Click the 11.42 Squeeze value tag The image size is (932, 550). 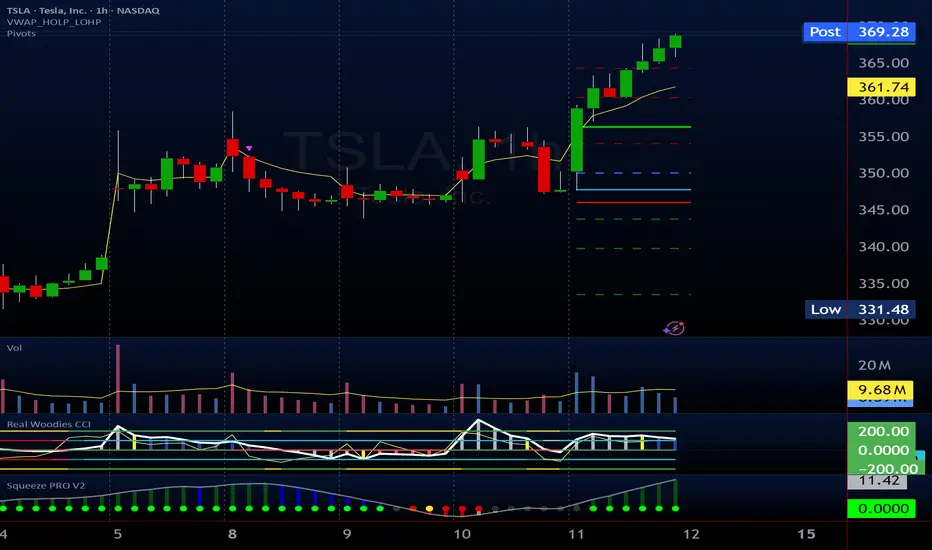point(877,480)
